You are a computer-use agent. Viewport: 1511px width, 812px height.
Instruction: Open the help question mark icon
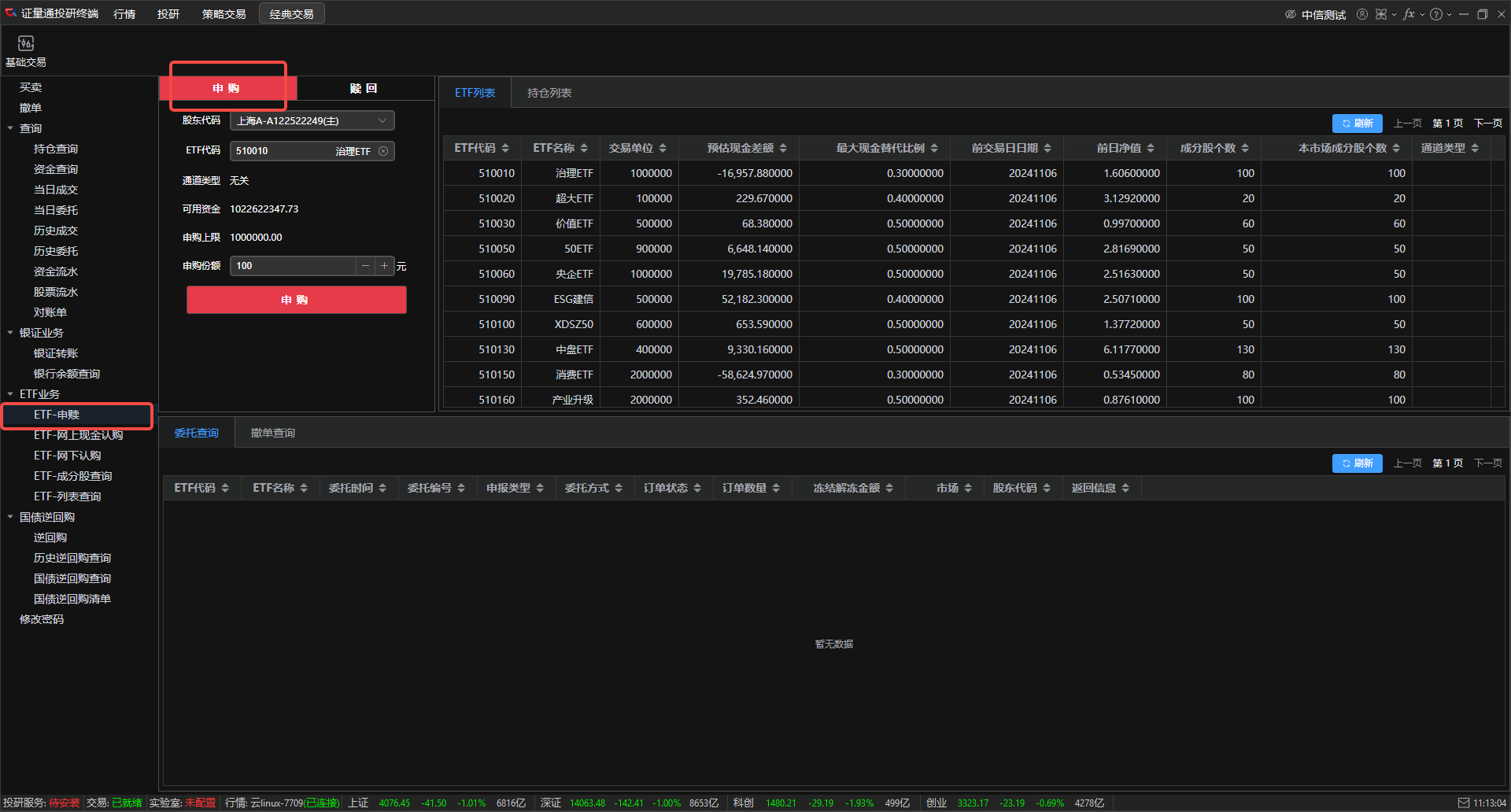point(1436,14)
